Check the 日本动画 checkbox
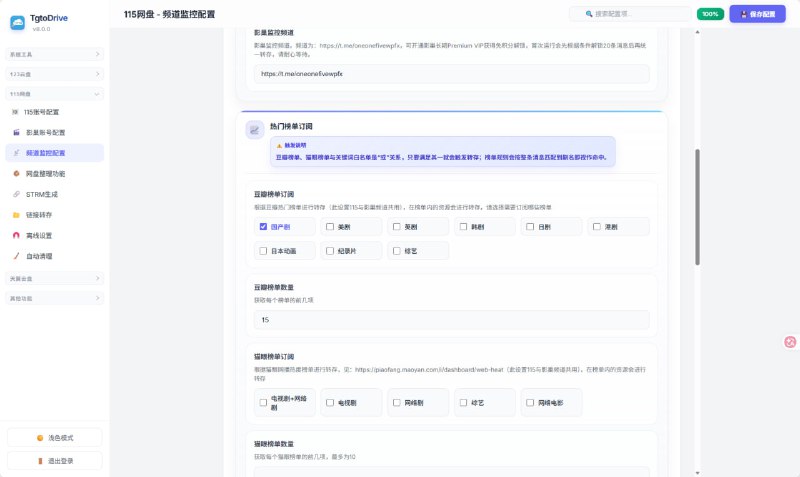800x477 pixels. [x=263, y=251]
